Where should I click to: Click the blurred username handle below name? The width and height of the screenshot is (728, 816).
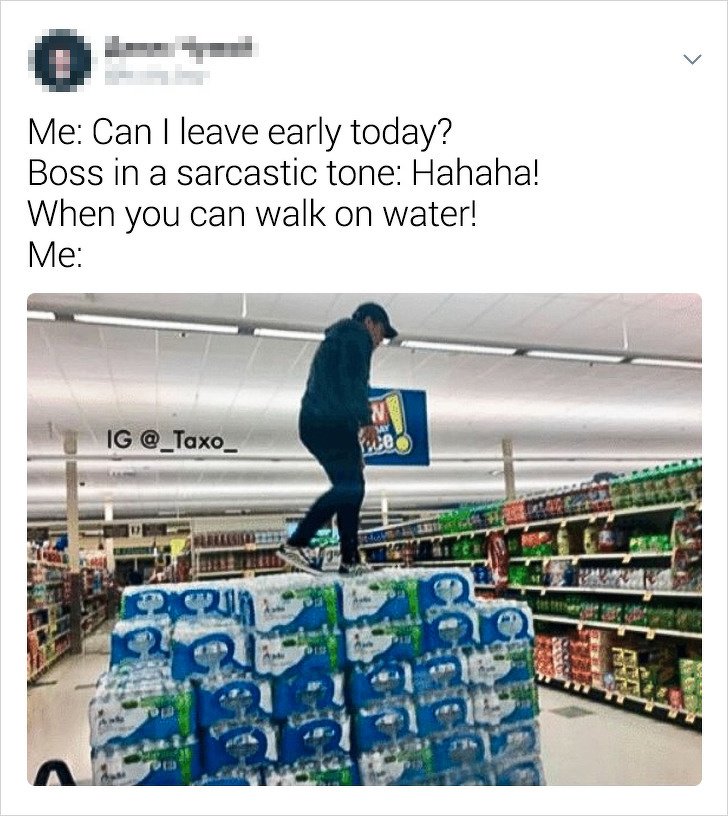click(x=156, y=76)
